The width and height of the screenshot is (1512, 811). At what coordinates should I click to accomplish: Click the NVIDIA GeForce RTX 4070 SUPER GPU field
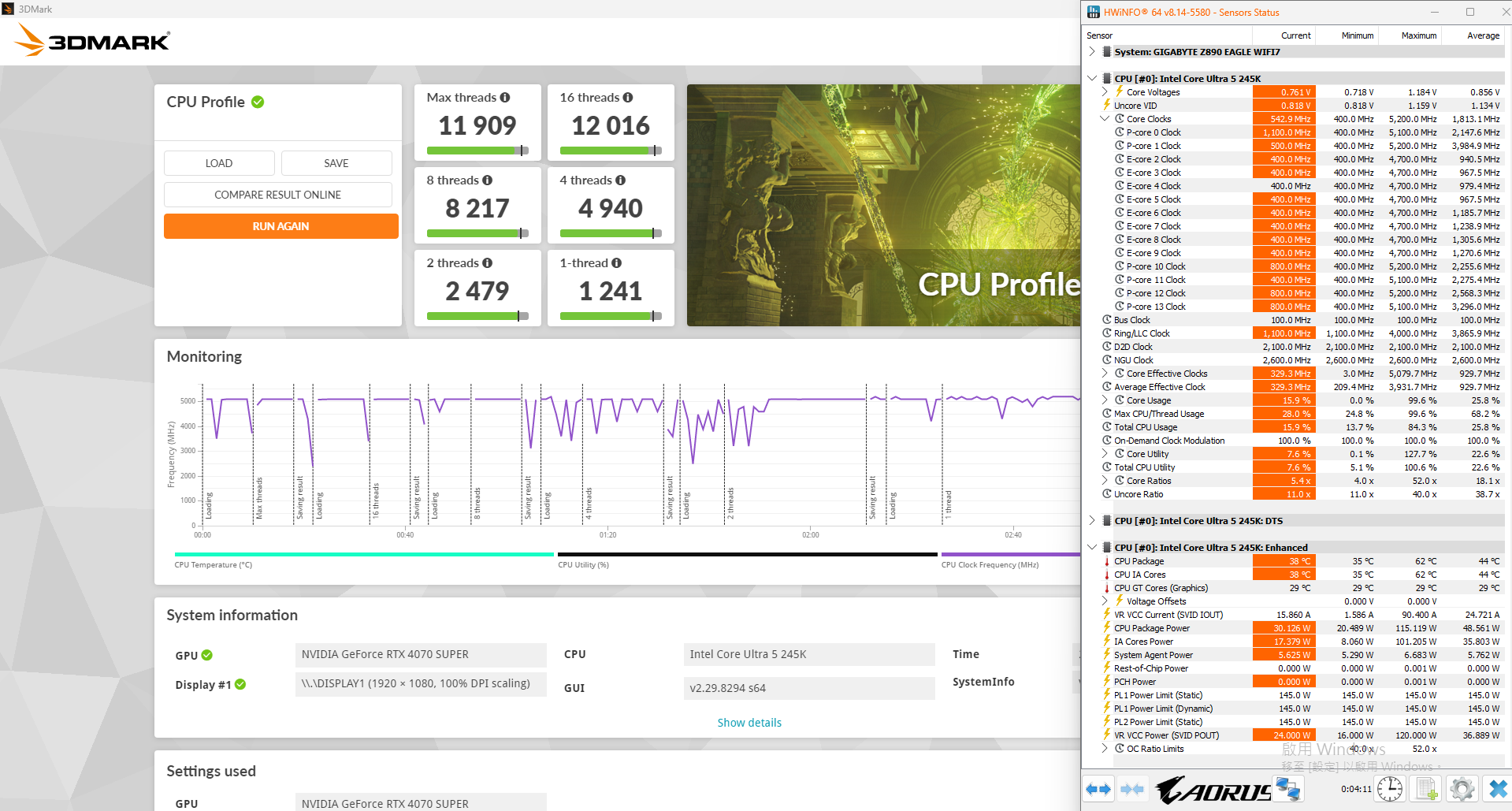[x=421, y=654]
